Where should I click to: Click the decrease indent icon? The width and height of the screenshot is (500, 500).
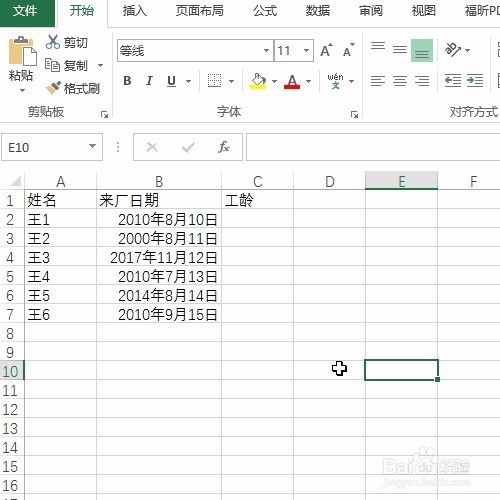[x=453, y=81]
